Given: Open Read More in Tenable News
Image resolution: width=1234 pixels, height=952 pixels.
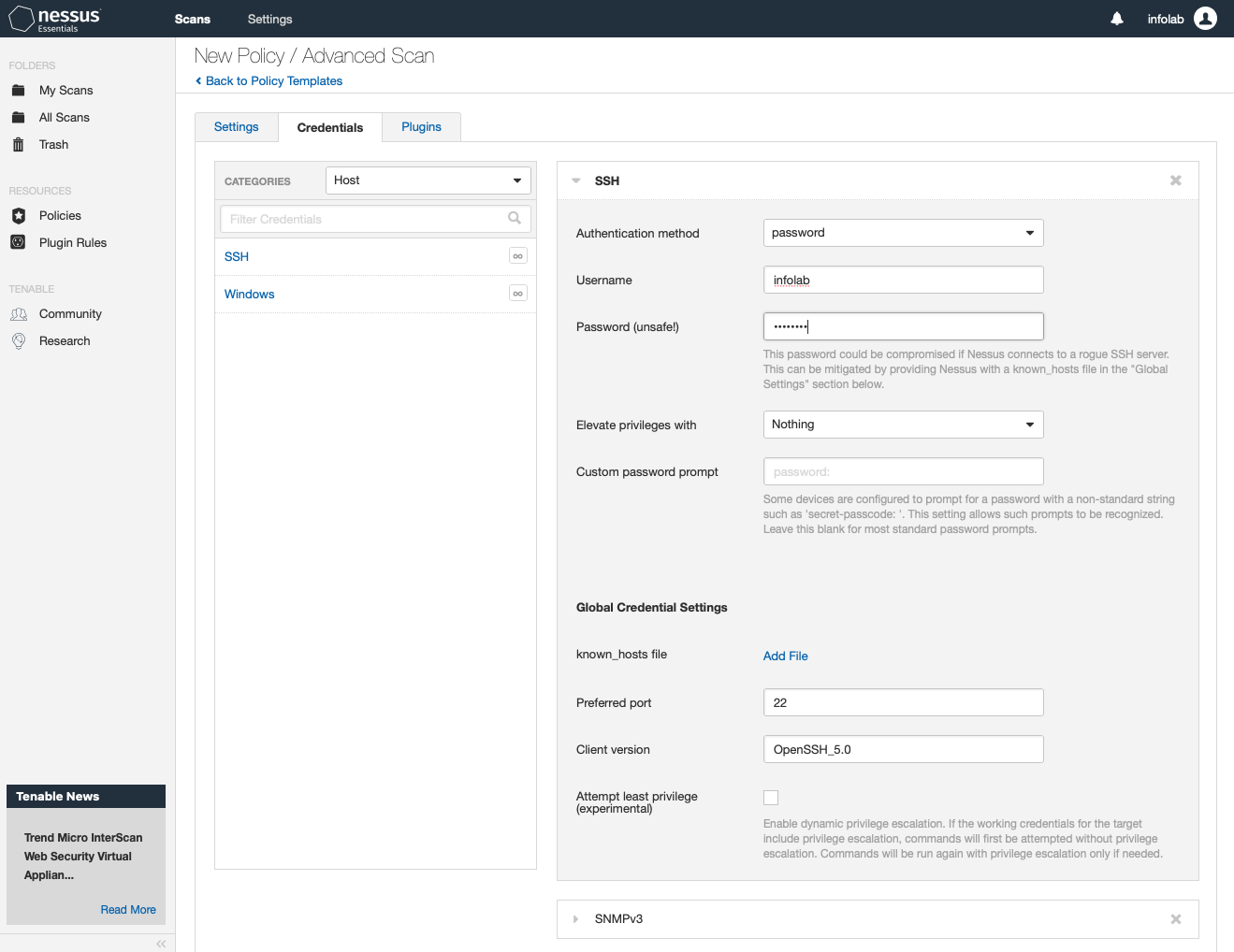Looking at the screenshot, I should [x=128, y=910].
